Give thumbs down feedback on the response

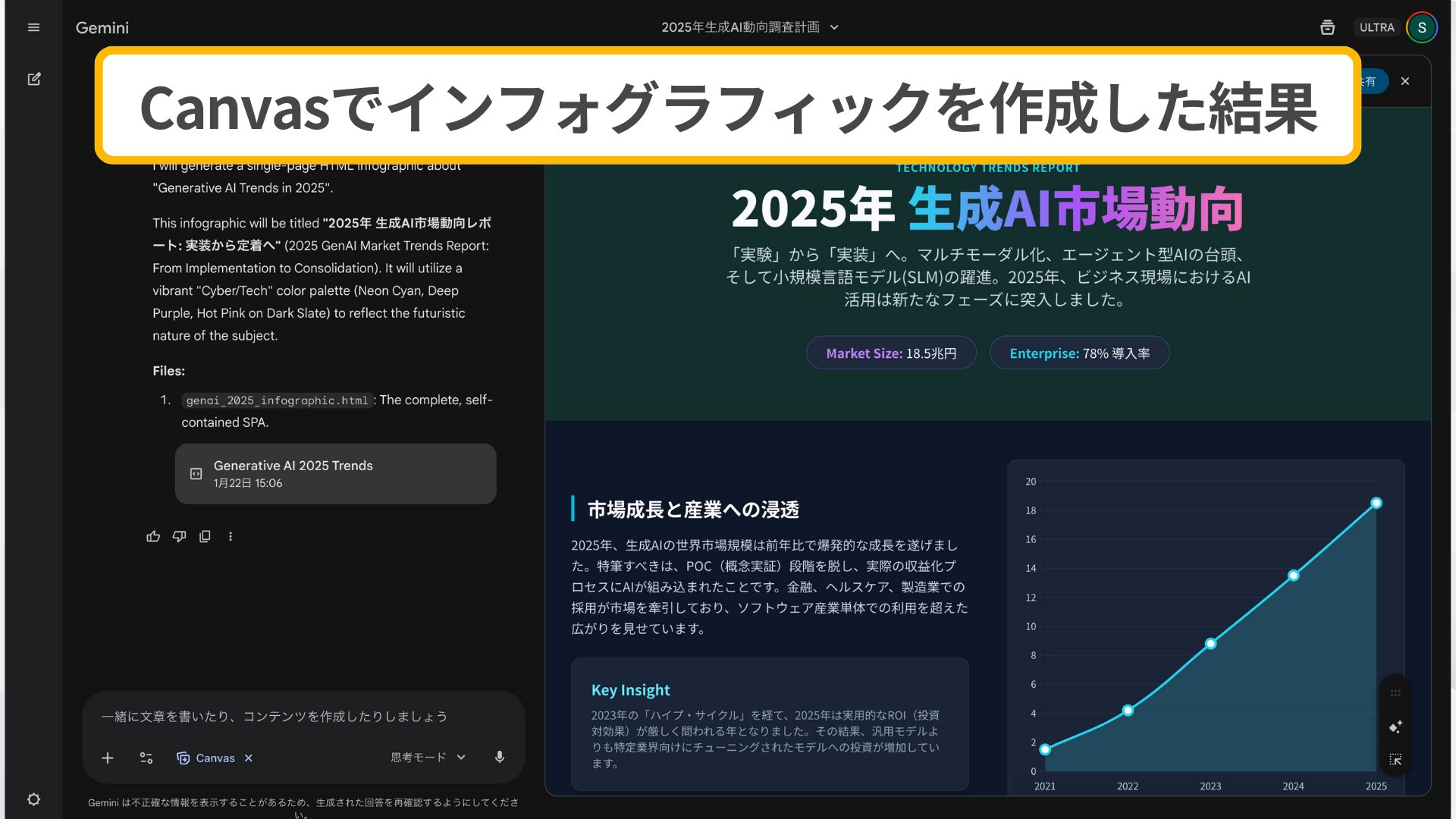tap(179, 536)
